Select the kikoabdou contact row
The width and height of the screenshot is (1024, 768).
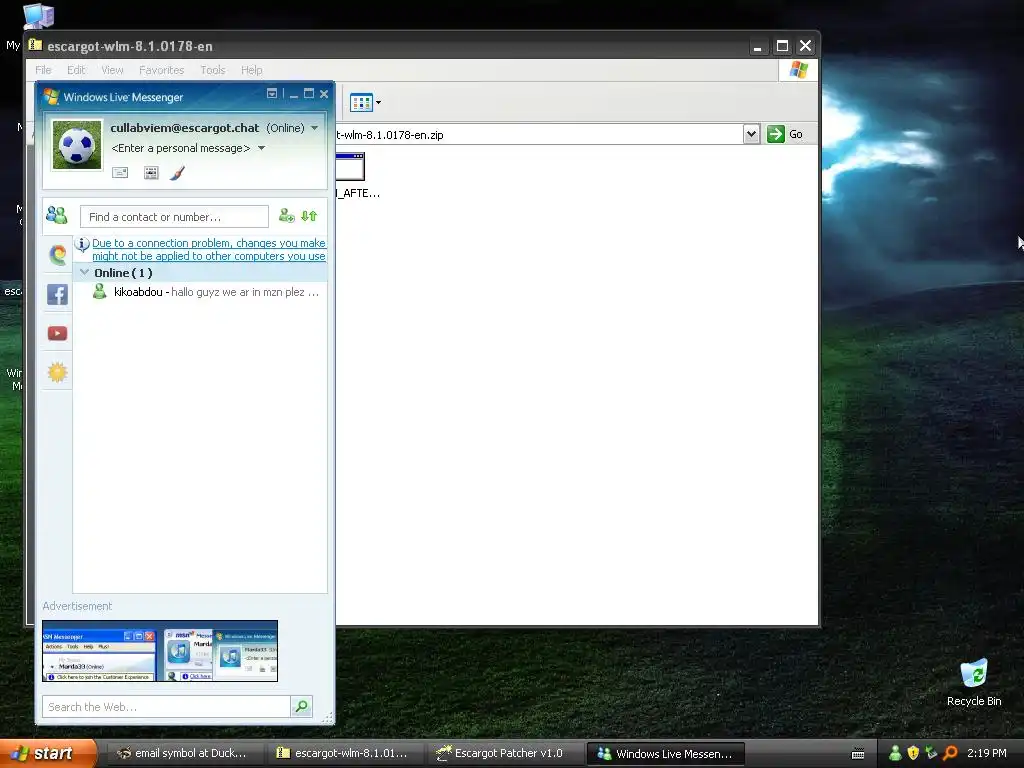coord(200,292)
